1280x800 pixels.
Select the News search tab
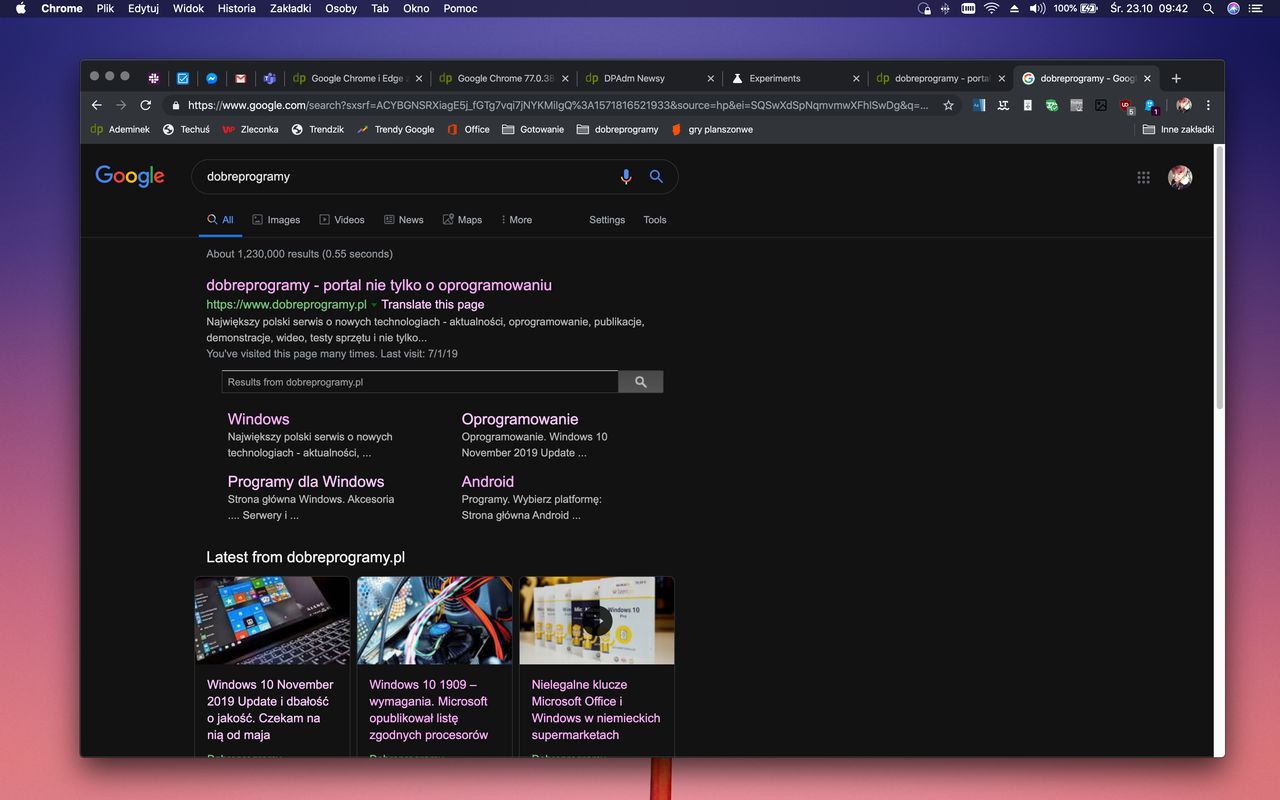point(404,220)
